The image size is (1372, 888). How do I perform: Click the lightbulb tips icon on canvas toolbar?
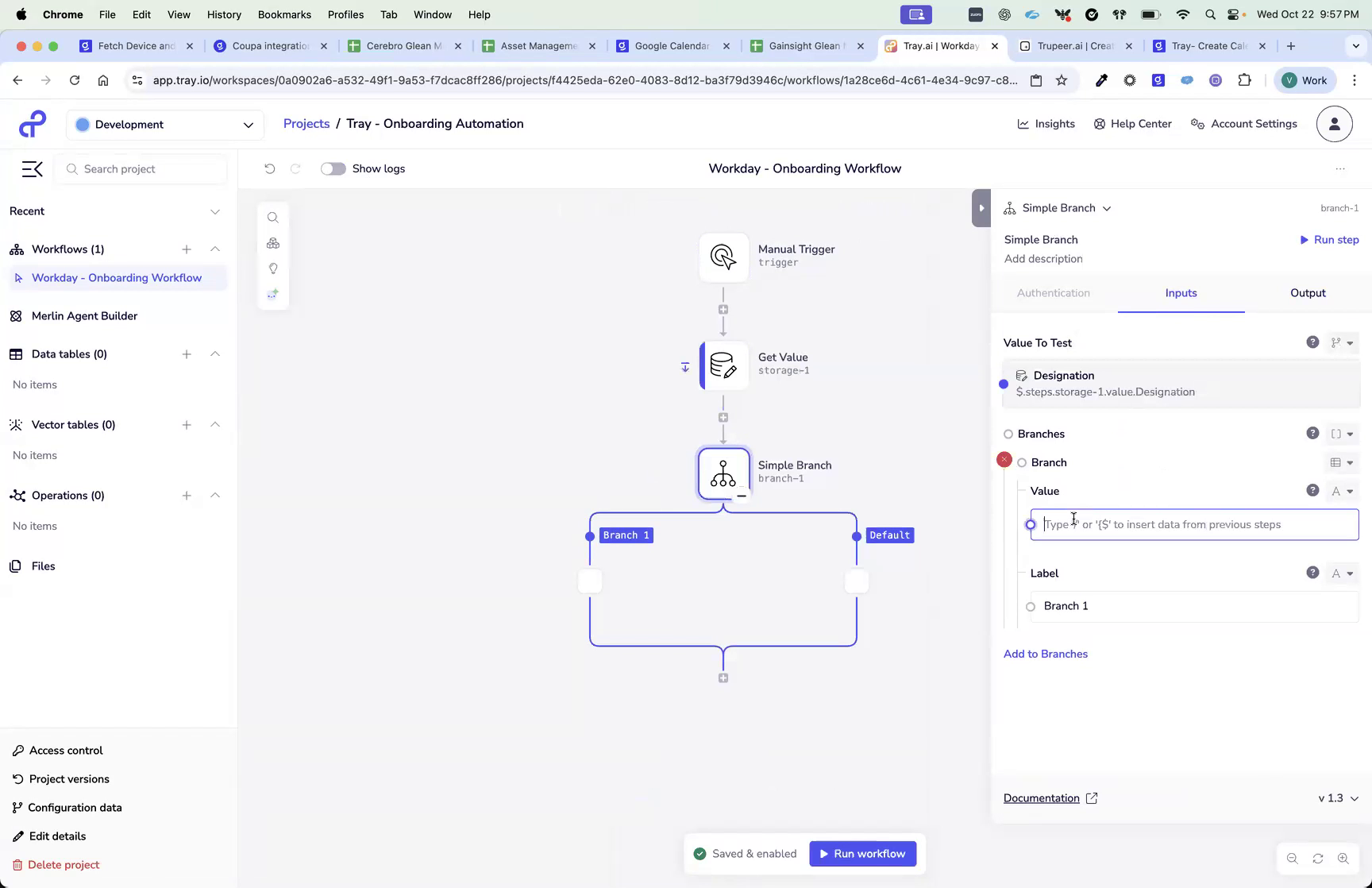click(x=273, y=268)
